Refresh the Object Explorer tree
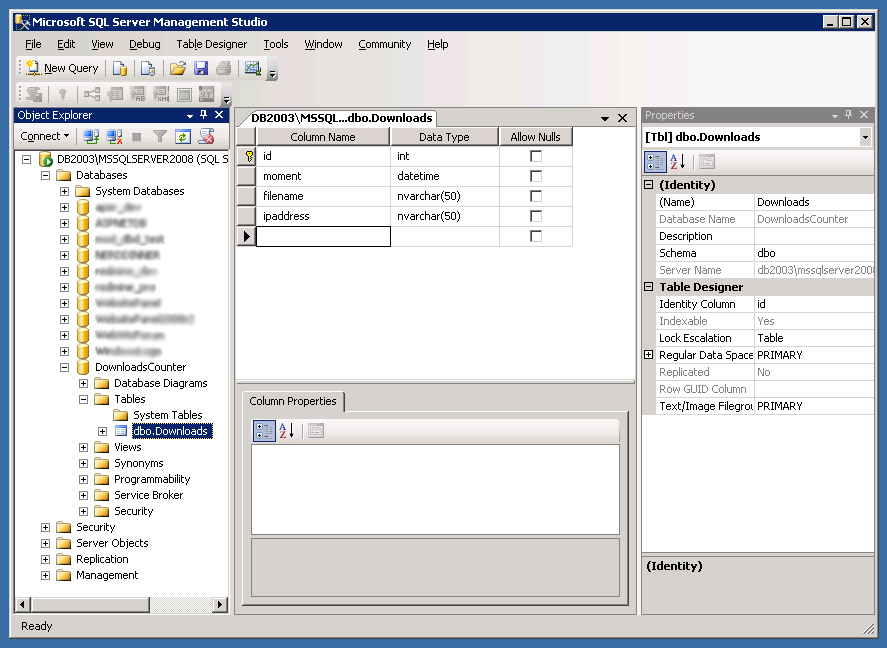 [183, 136]
